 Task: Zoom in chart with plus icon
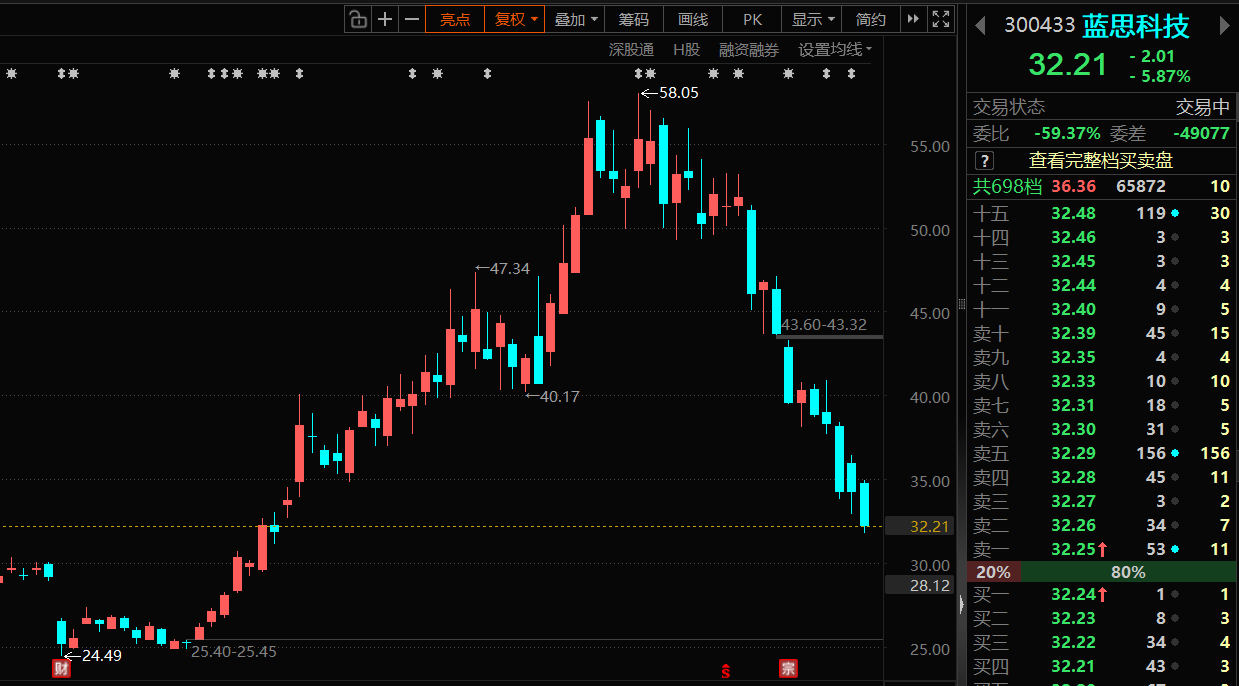[384, 18]
